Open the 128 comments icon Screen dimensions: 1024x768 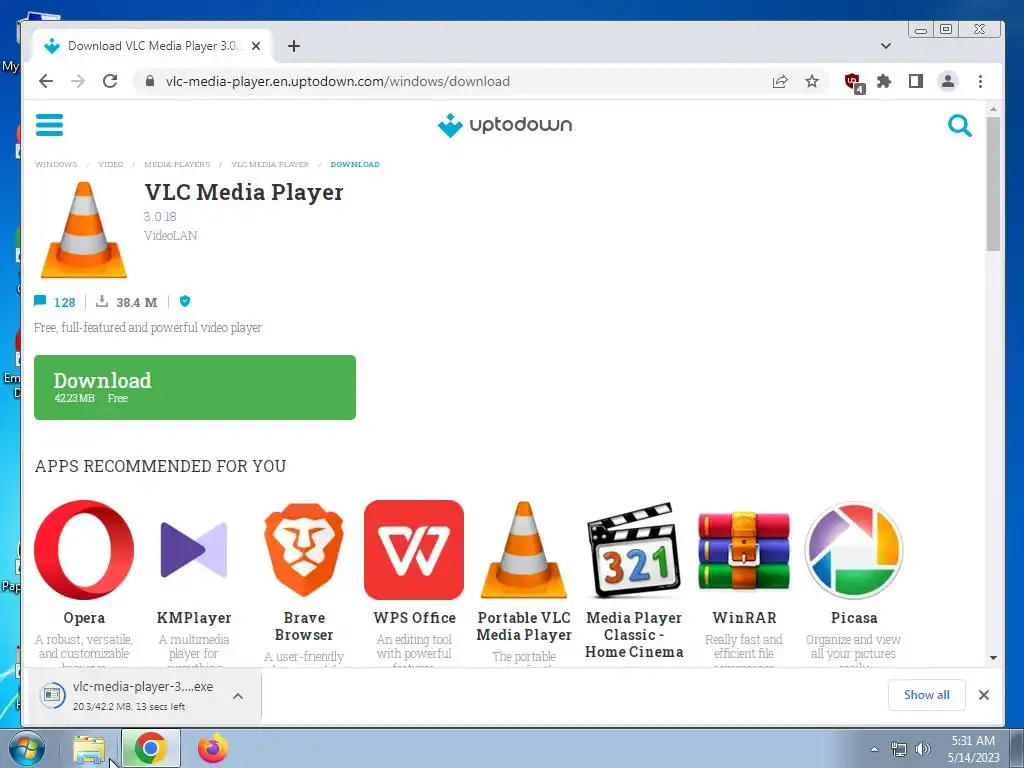click(x=40, y=301)
